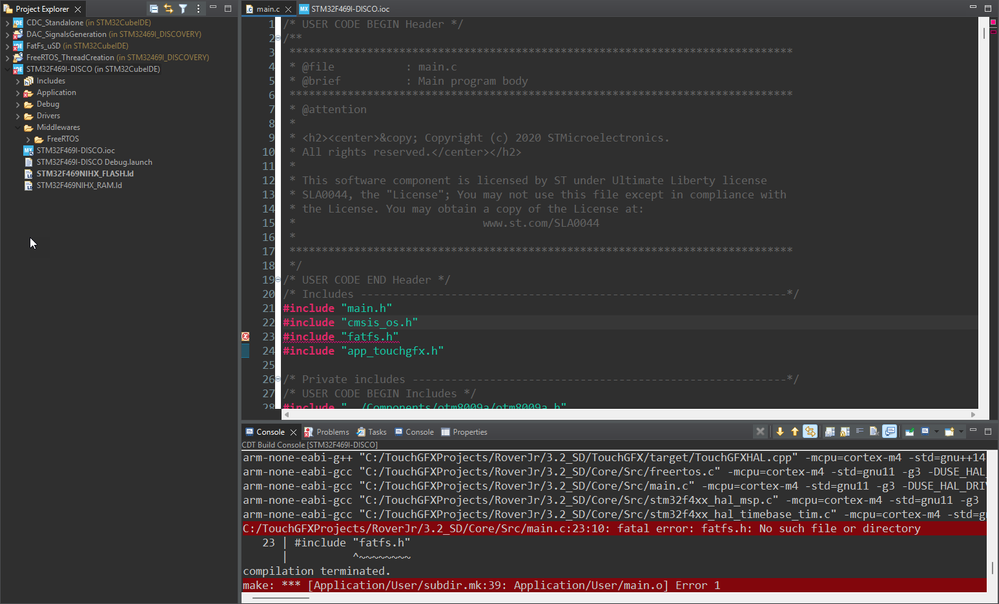Toggle Link with Editor in Project Explorer
The width and height of the screenshot is (999, 604).
pos(168,9)
